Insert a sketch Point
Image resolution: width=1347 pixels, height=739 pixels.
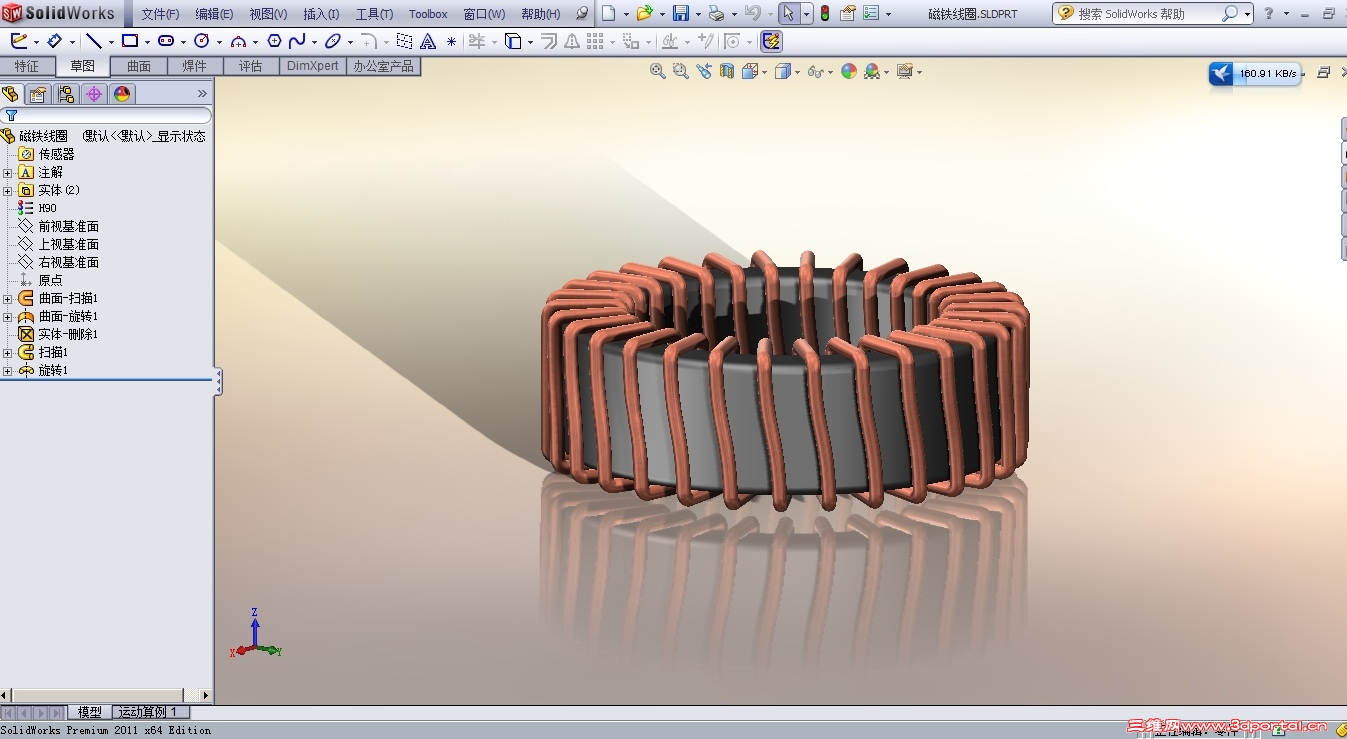pyautogui.click(x=451, y=41)
